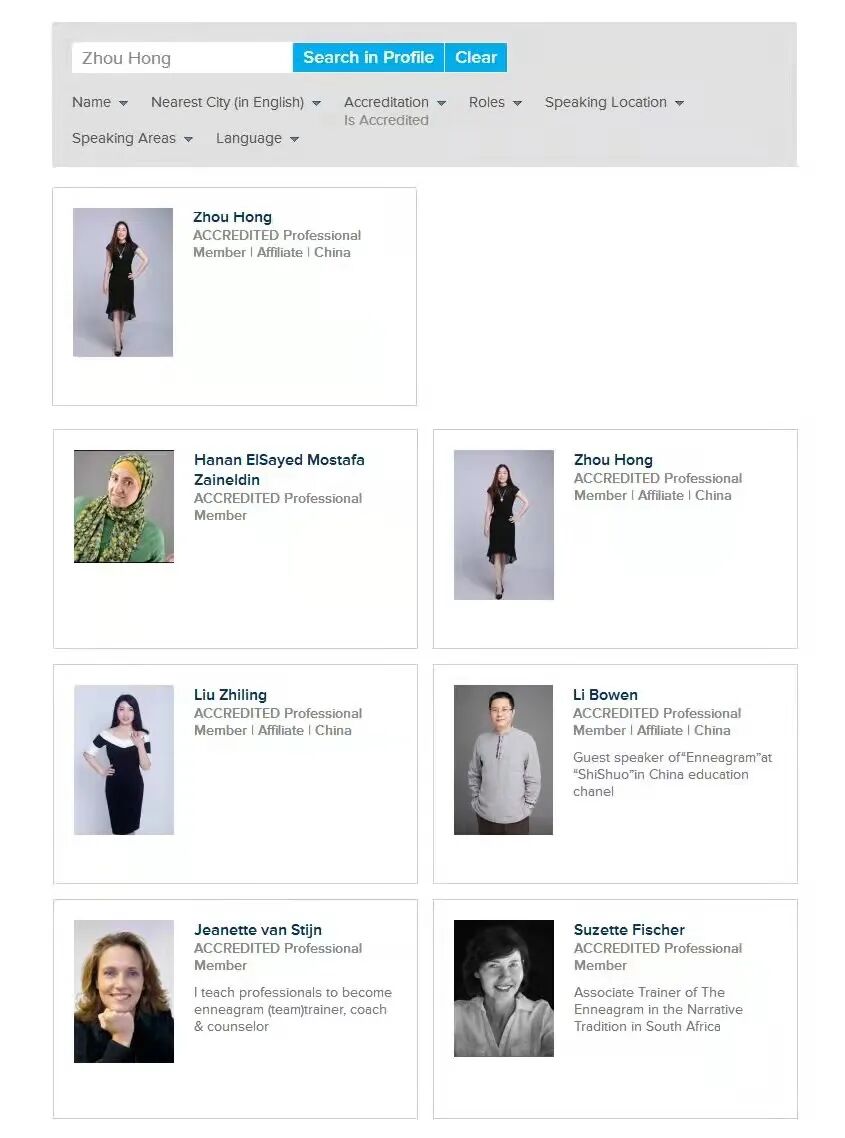The image size is (845, 1138).
Task: Open Hanan ElSayed Mostafa Zaineldin's profile photo
Action: [x=124, y=506]
